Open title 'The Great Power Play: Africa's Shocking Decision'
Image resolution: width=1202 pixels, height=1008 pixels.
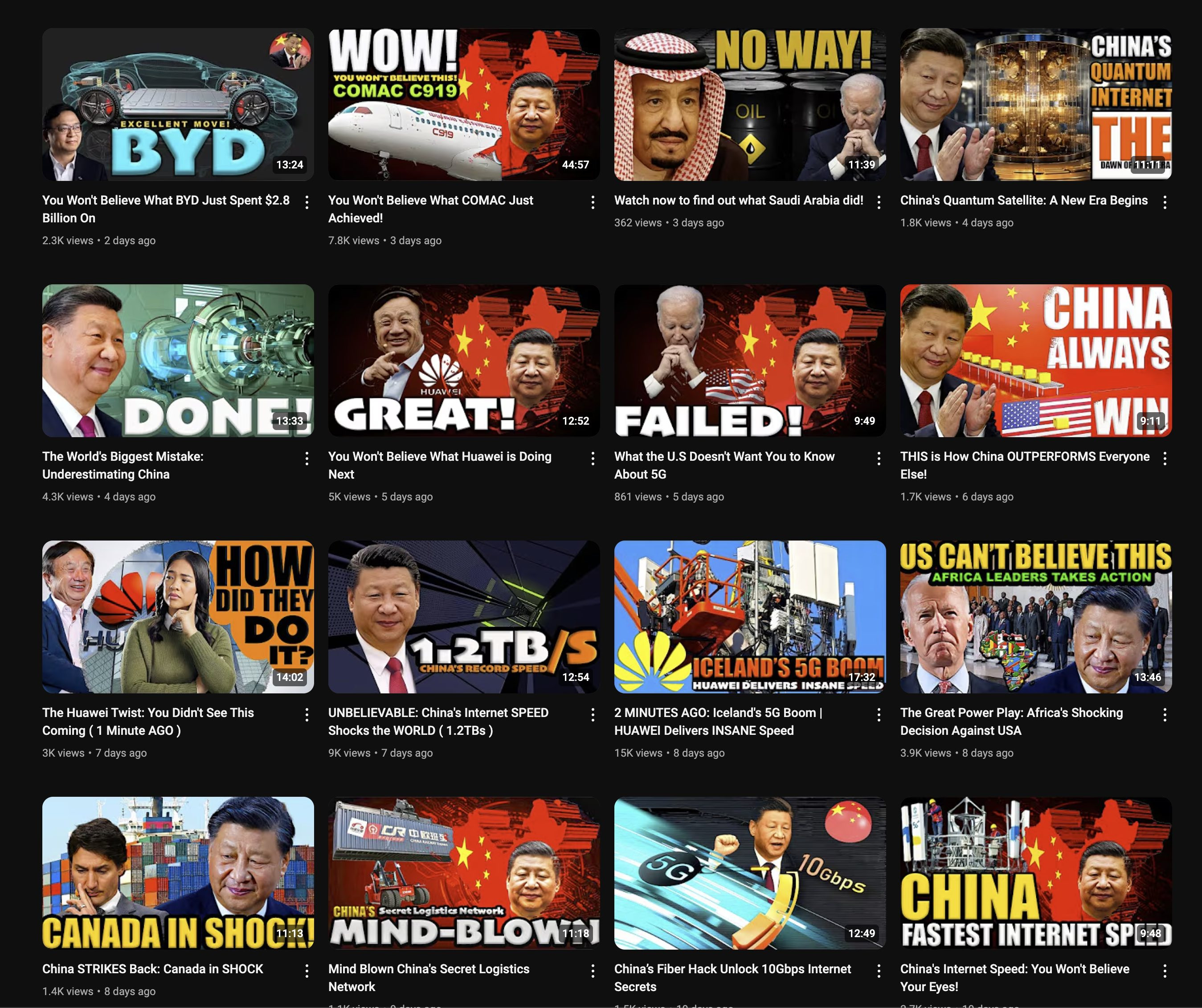1011,721
